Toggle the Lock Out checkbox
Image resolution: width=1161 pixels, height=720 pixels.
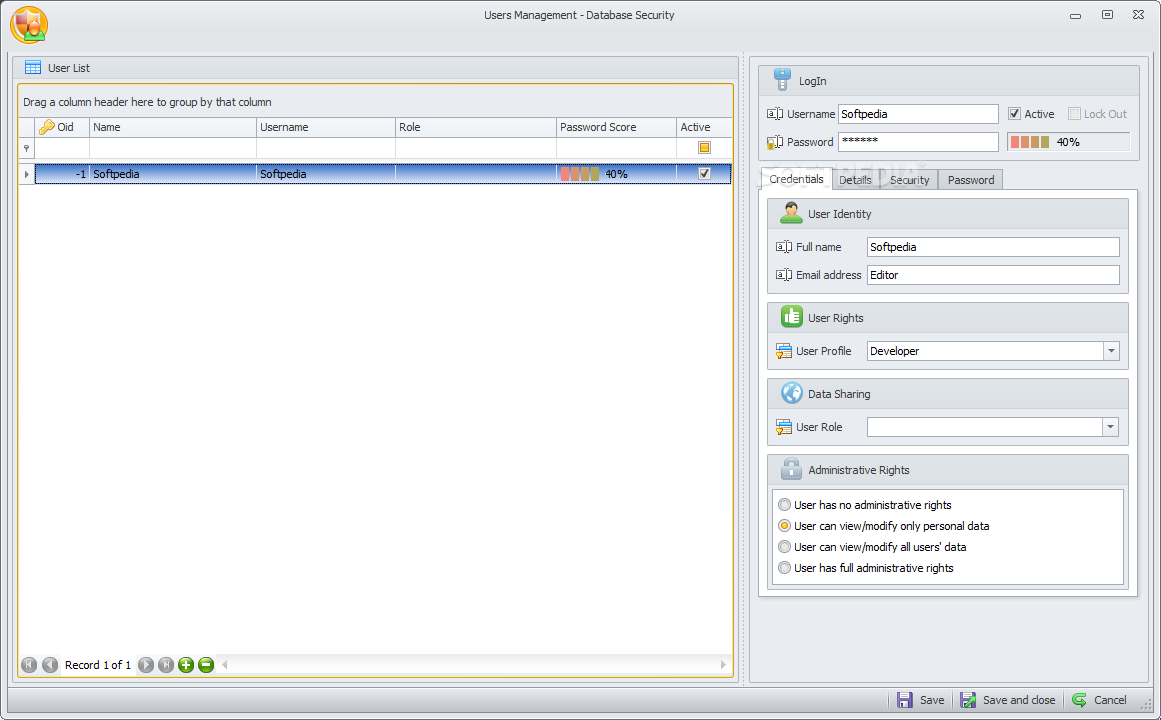tap(1074, 113)
